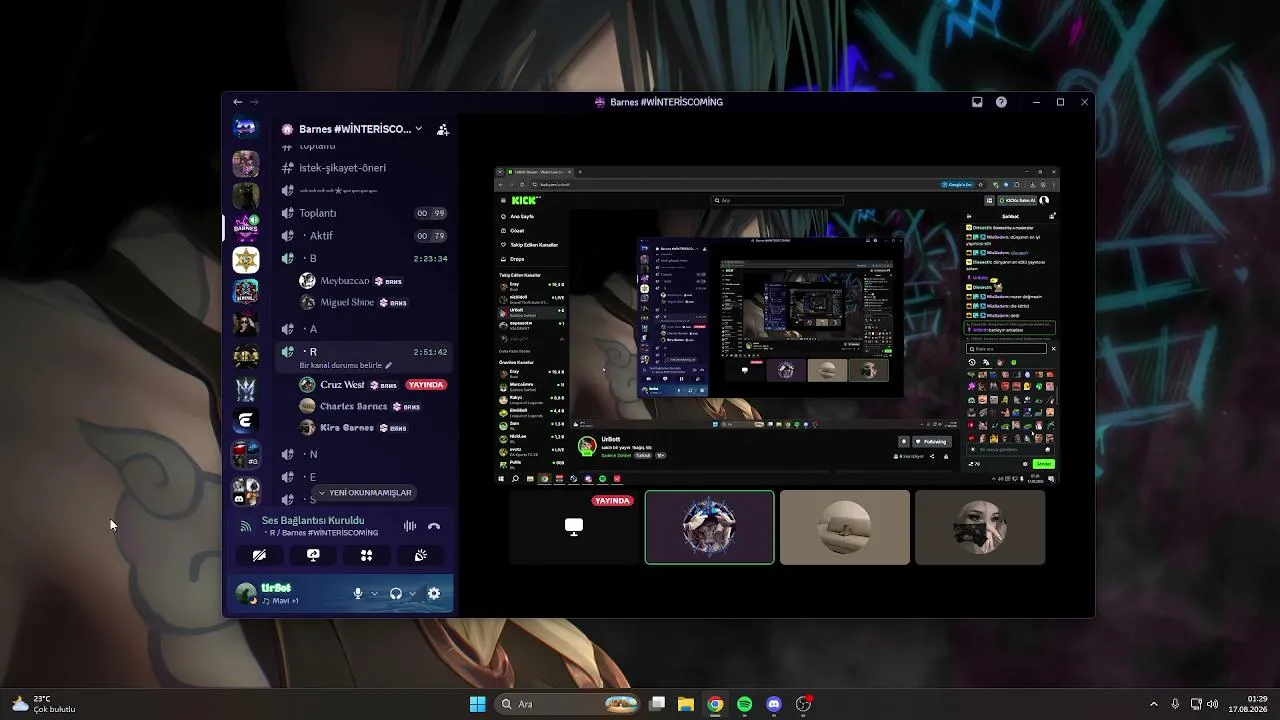This screenshot has width=1280, height=720.
Task: Set channel status via Bir kanal durumu belirle
Action: pos(346,365)
